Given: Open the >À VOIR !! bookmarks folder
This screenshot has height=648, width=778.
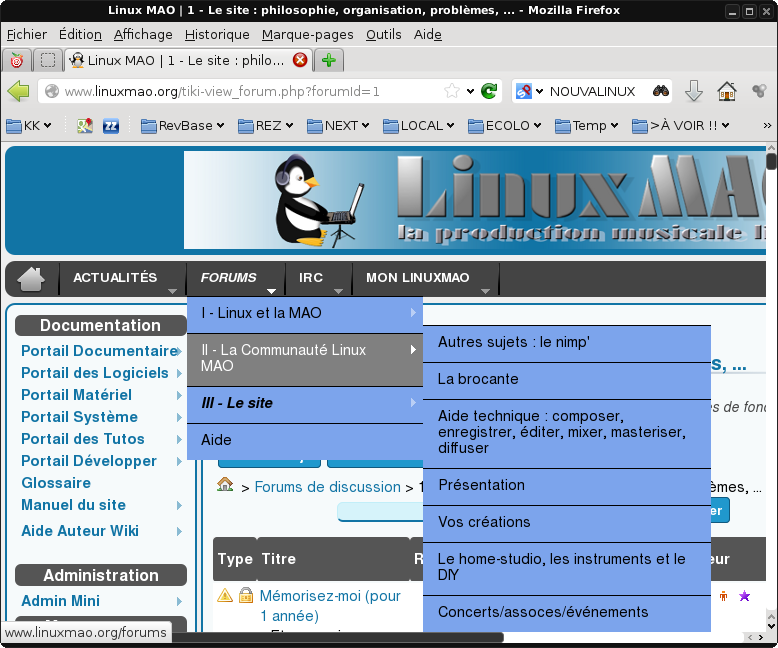Looking at the screenshot, I should (681, 126).
